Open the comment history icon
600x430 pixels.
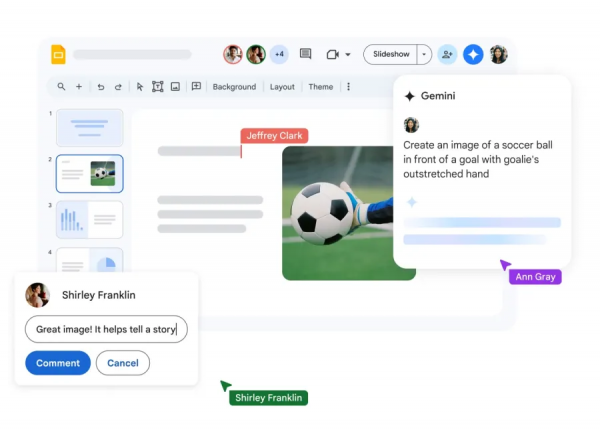(306, 54)
